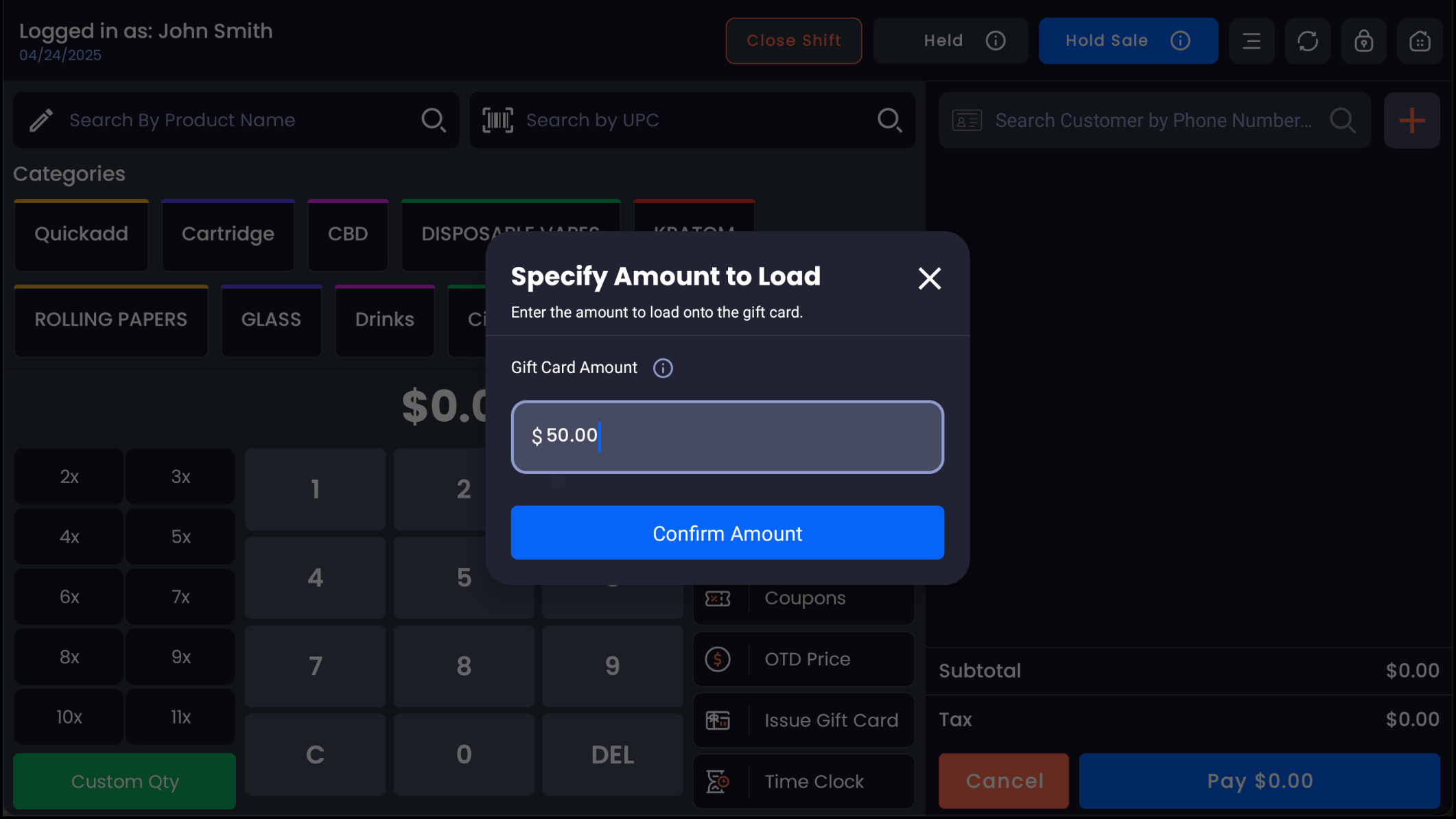This screenshot has width=1456, height=819.
Task: Select the Quickadd category tab
Action: click(x=81, y=234)
